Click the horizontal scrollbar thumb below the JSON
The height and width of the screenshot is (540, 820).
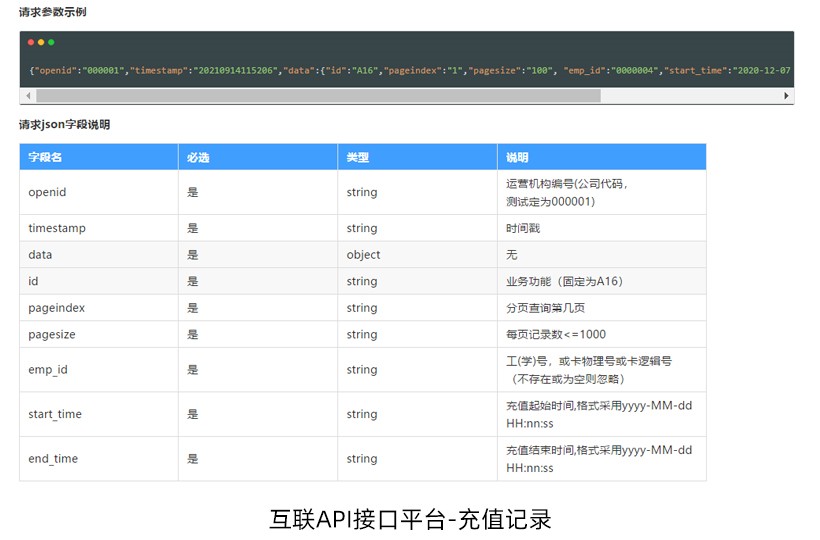[x=318, y=96]
